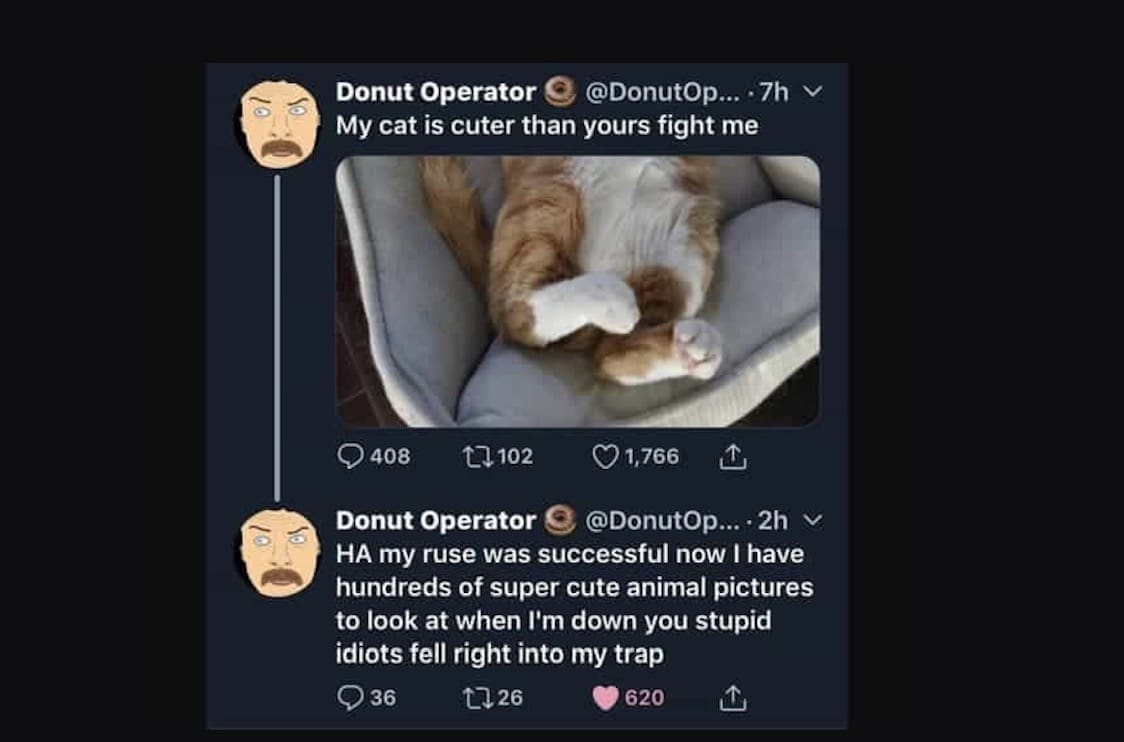The width and height of the screenshot is (1124, 742).
Task: Open the top Donut Operator profile avatar
Action: click(x=280, y=124)
